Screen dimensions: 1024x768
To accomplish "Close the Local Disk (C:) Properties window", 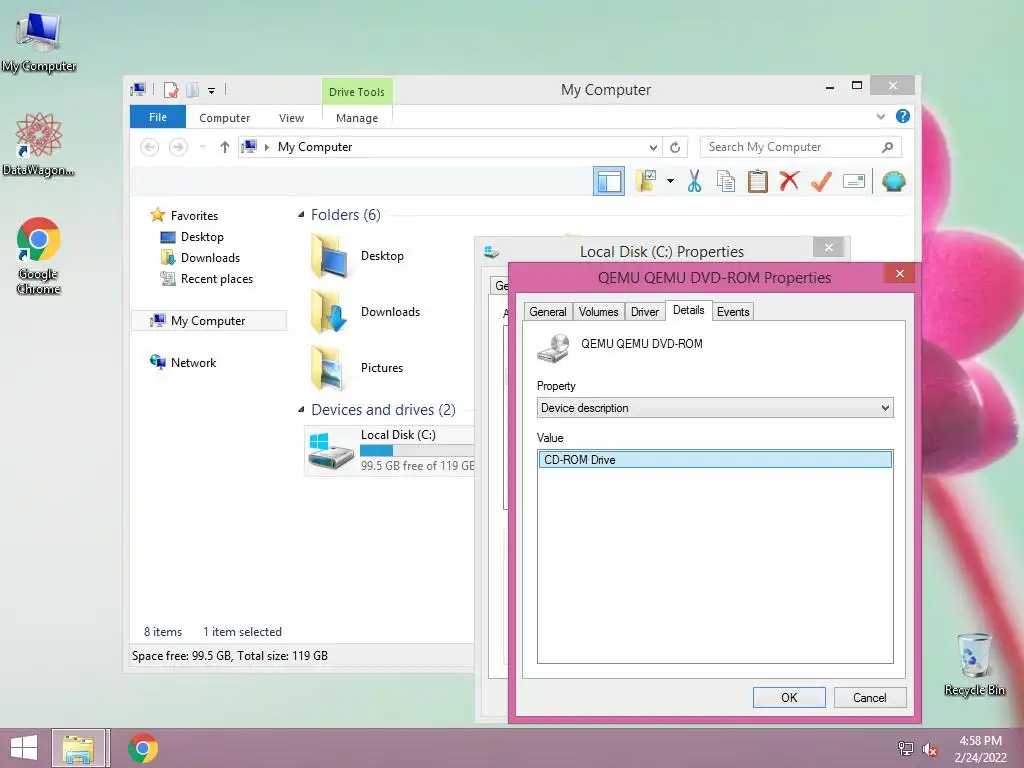I will pyautogui.click(x=829, y=248).
